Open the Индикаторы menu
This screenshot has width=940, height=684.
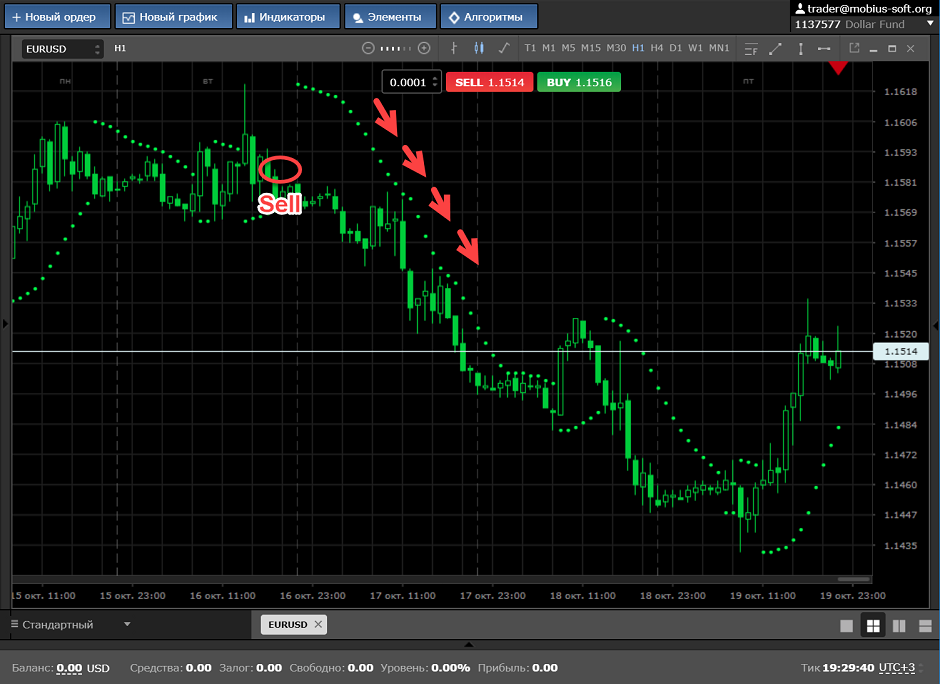pos(288,17)
